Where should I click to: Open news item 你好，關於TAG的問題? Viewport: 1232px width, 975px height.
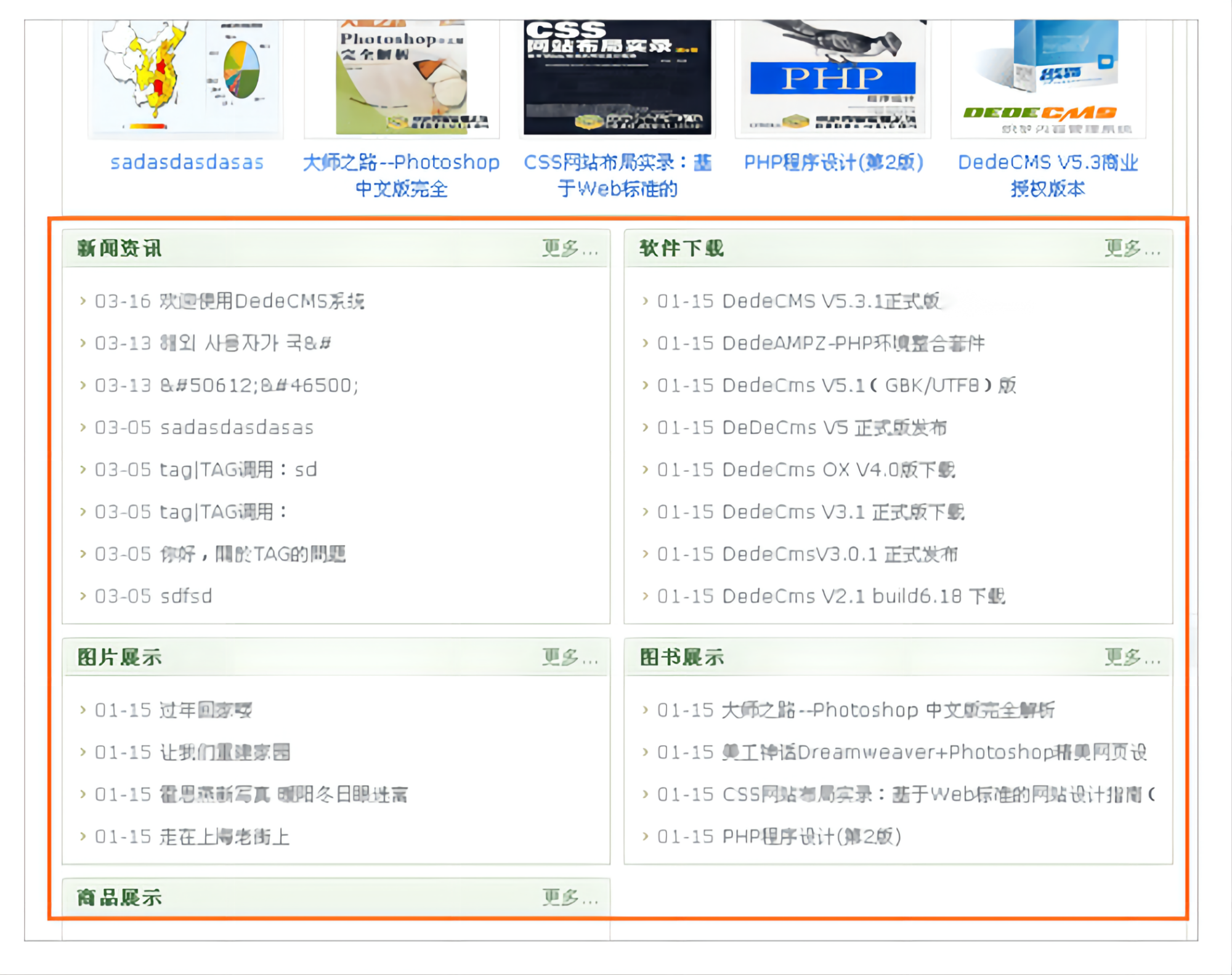point(253,554)
